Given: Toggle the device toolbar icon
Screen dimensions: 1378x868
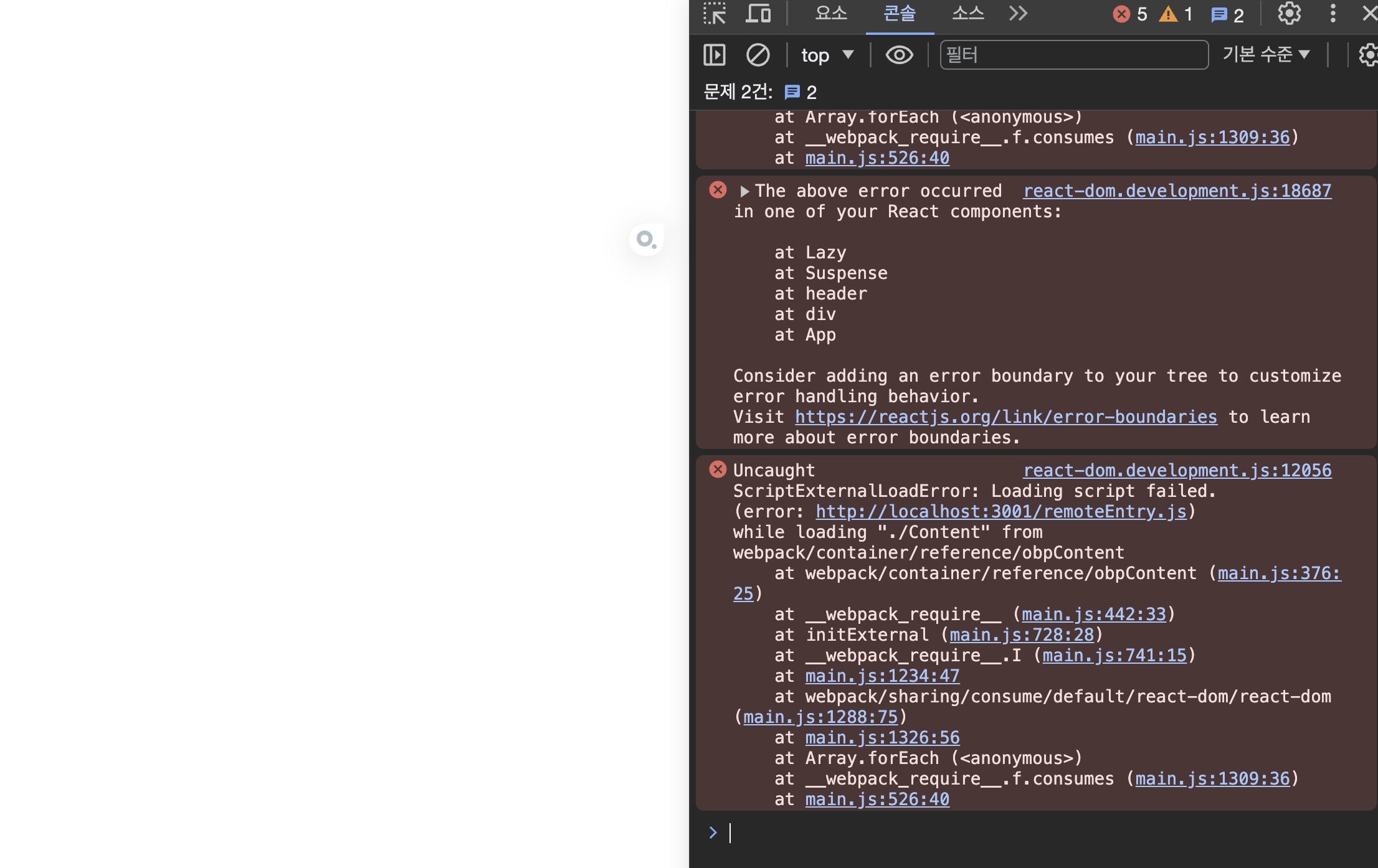Looking at the screenshot, I should tap(758, 14).
